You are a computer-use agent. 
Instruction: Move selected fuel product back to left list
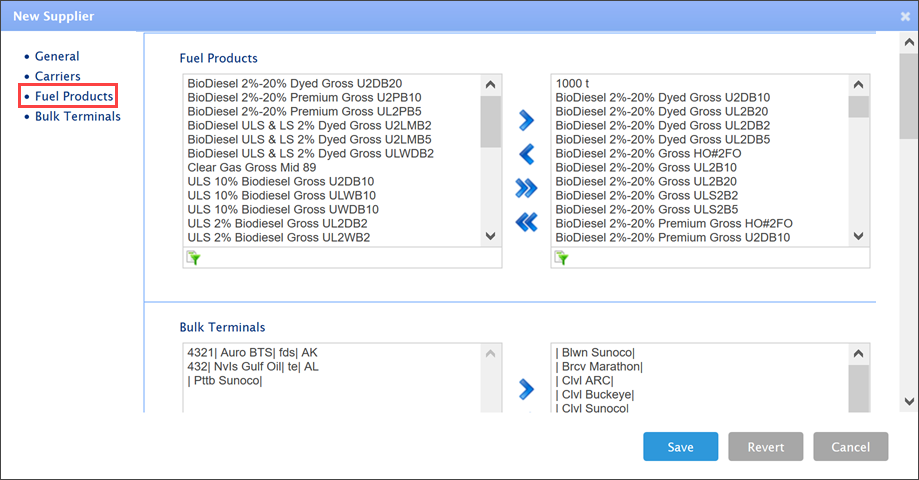pyautogui.click(x=526, y=154)
